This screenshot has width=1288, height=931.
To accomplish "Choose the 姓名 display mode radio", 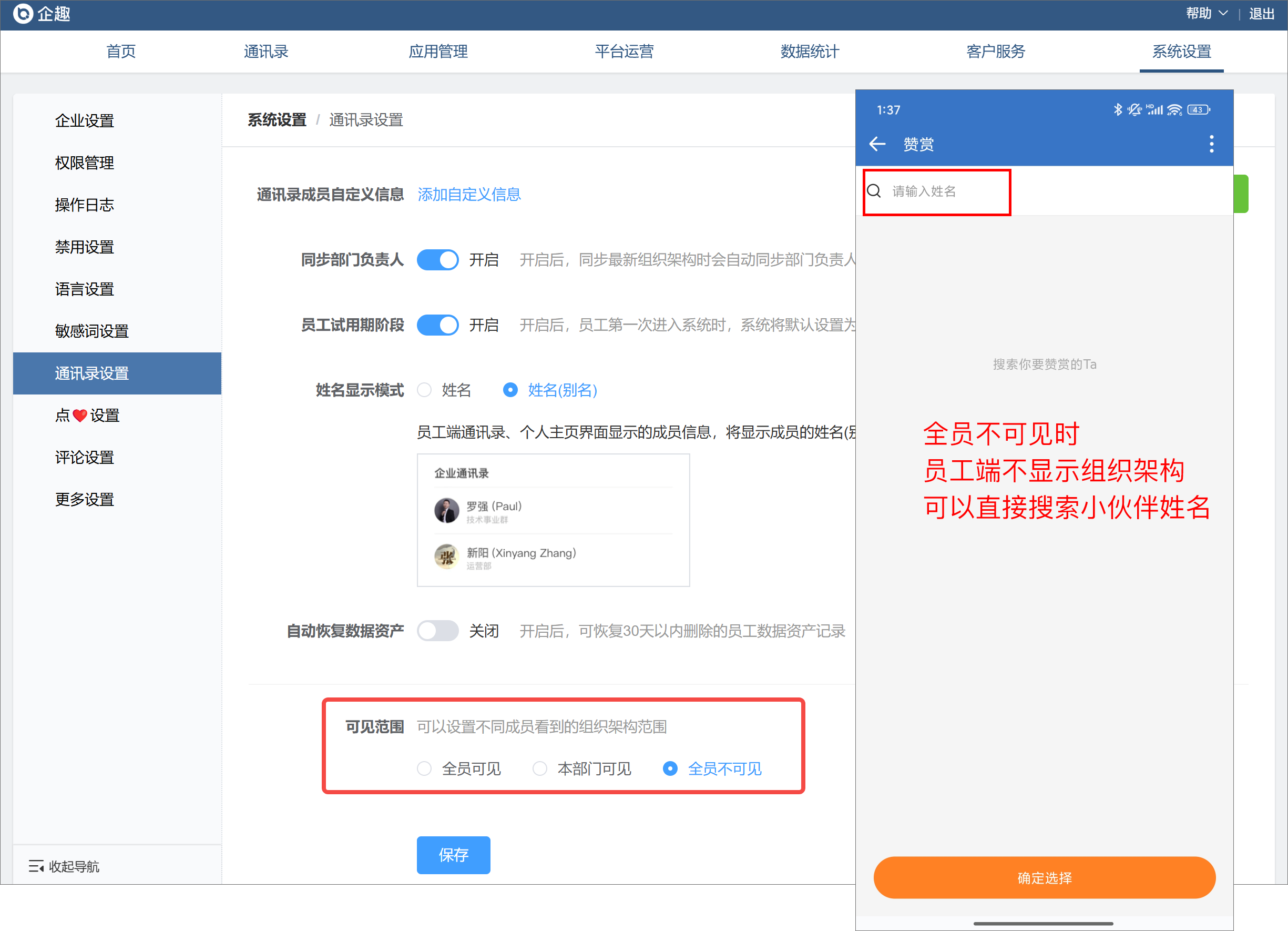I will 424,390.
